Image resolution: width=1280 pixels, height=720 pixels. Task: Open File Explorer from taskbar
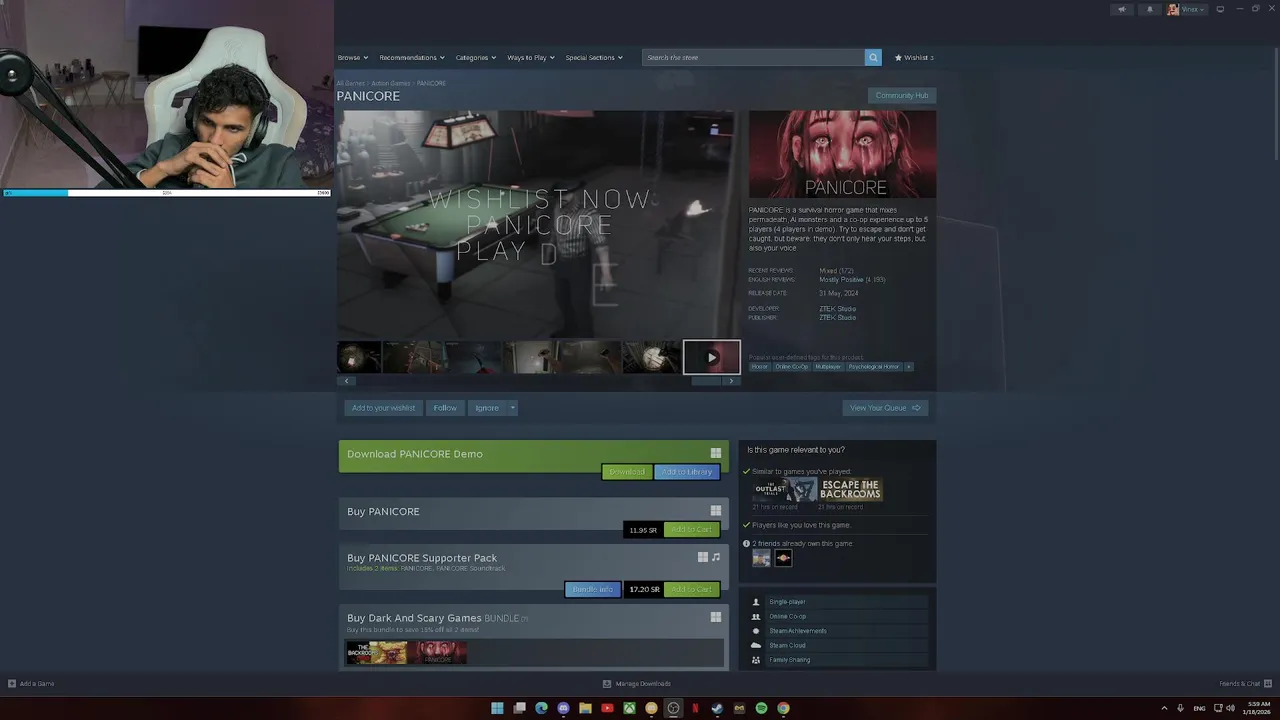(x=585, y=708)
